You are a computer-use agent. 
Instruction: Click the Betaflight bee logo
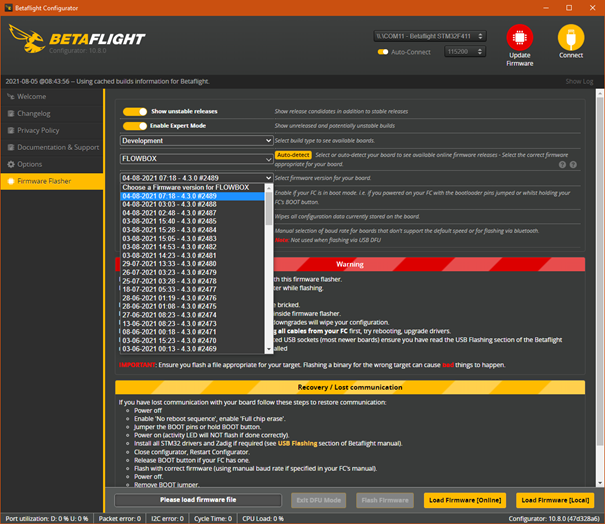point(27,39)
